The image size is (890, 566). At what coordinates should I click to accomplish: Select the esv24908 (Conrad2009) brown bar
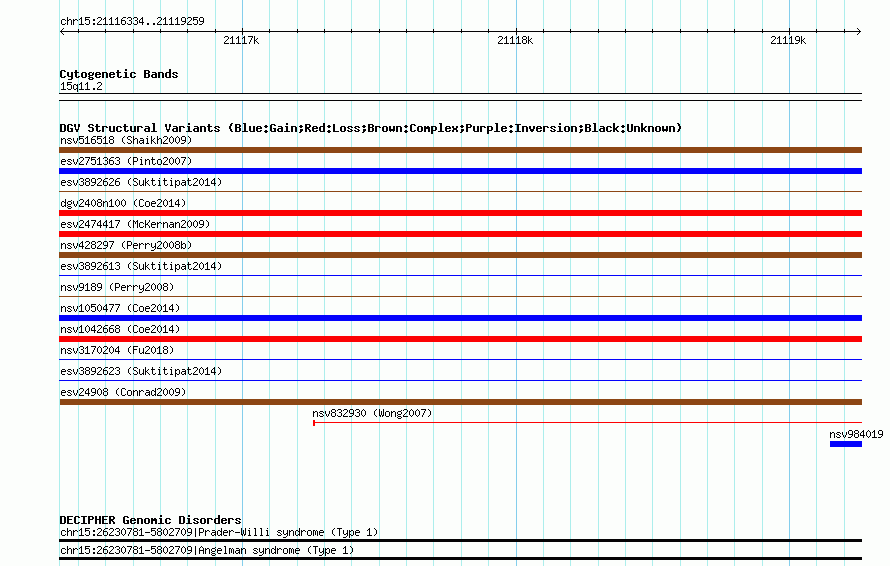click(x=460, y=402)
